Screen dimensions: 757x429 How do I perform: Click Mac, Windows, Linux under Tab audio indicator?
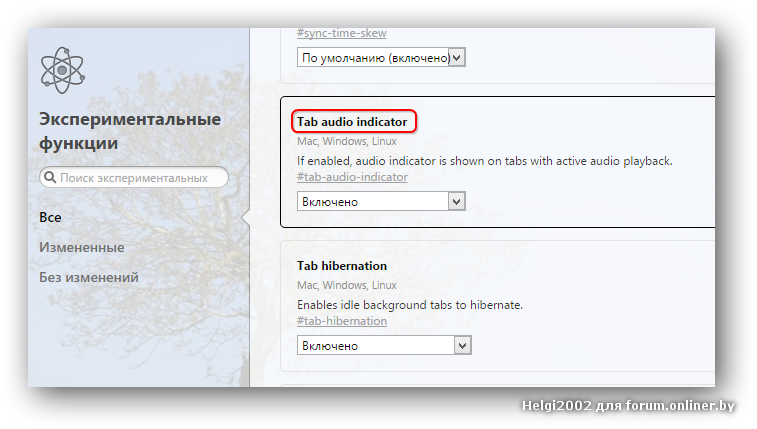pos(347,141)
